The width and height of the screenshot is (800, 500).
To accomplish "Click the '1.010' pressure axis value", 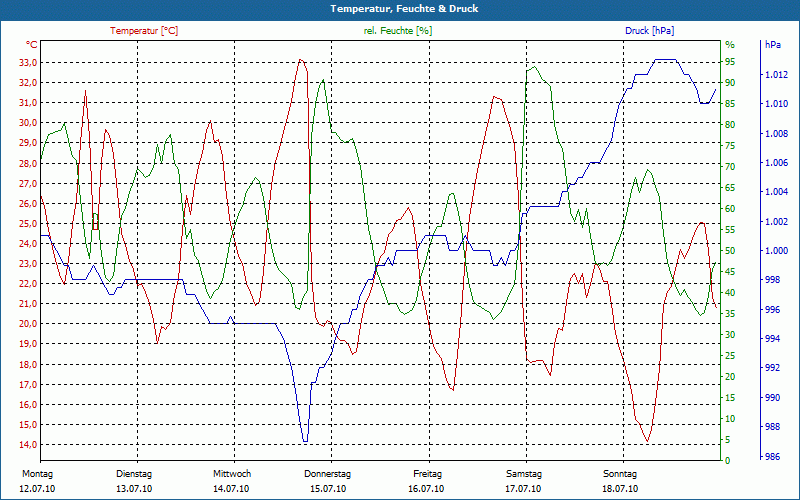I will click(x=776, y=104).
